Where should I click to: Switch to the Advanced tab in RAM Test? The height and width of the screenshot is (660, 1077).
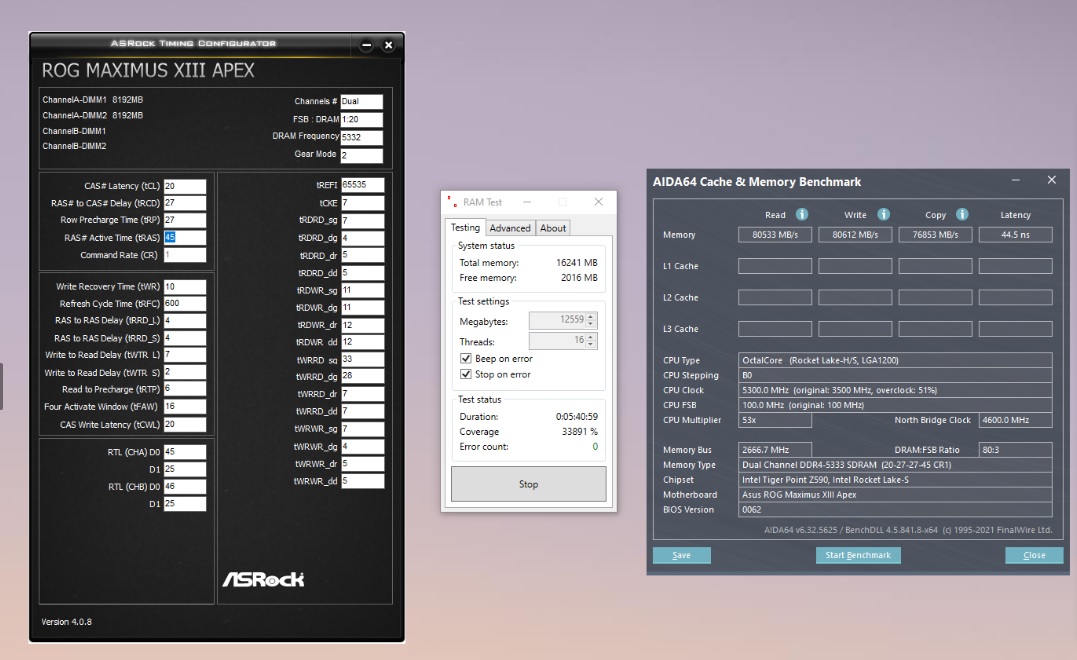coord(510,228)
